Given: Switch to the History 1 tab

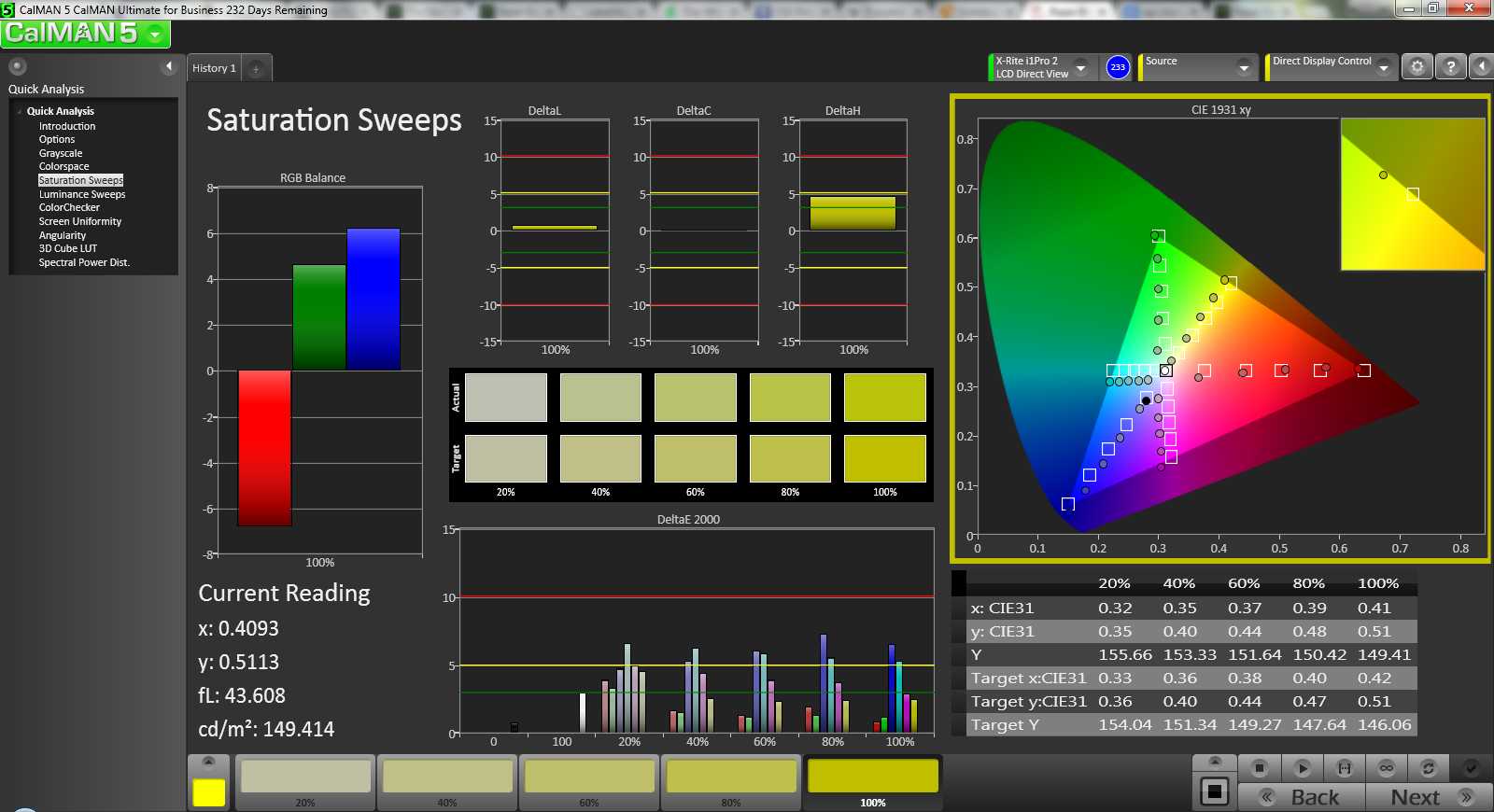Looking at the screenshot, I should click(x=214, y=68).
